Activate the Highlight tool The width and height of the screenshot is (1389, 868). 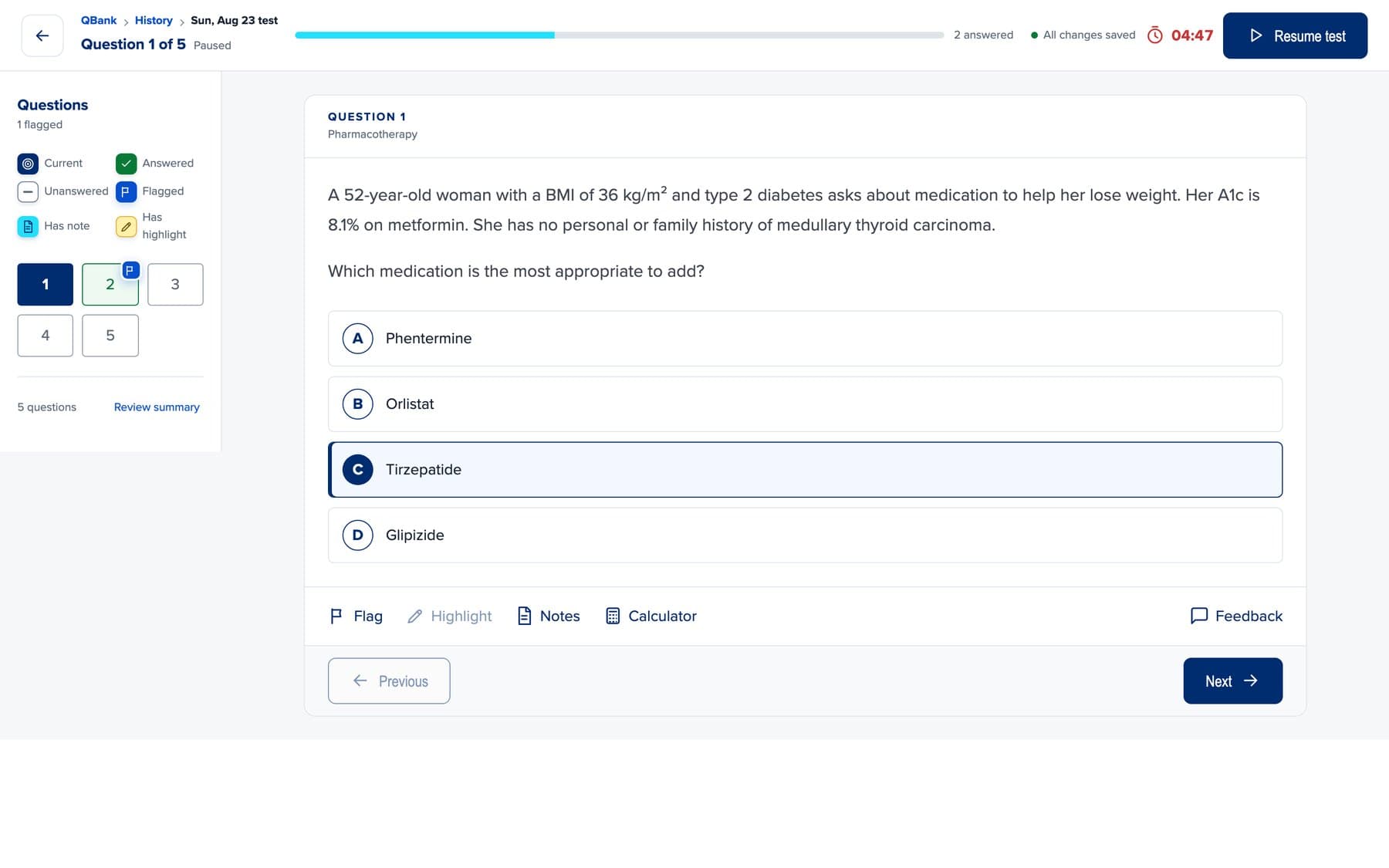(449, 616)
